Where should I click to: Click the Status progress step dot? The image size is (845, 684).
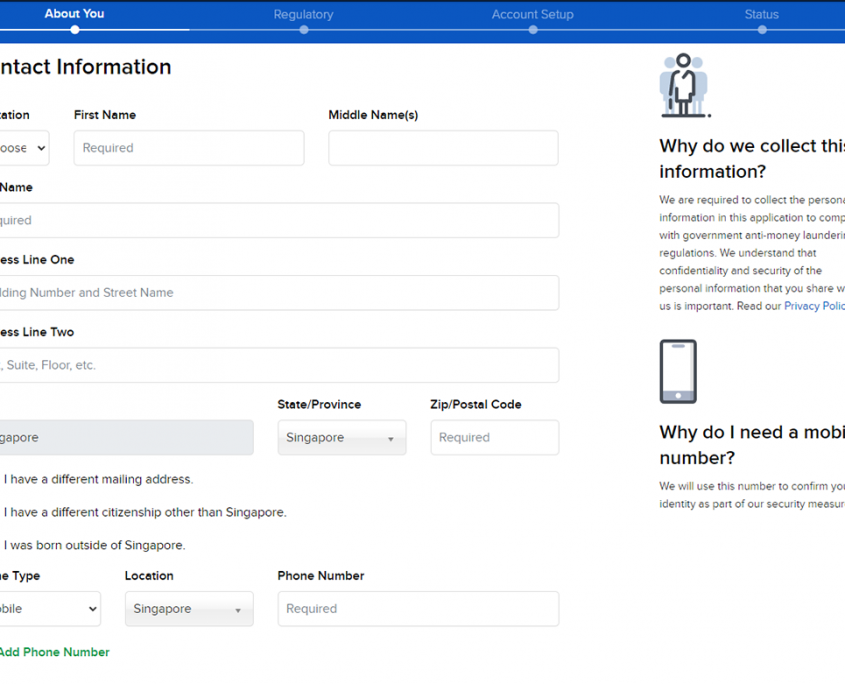tap(762, 30)
